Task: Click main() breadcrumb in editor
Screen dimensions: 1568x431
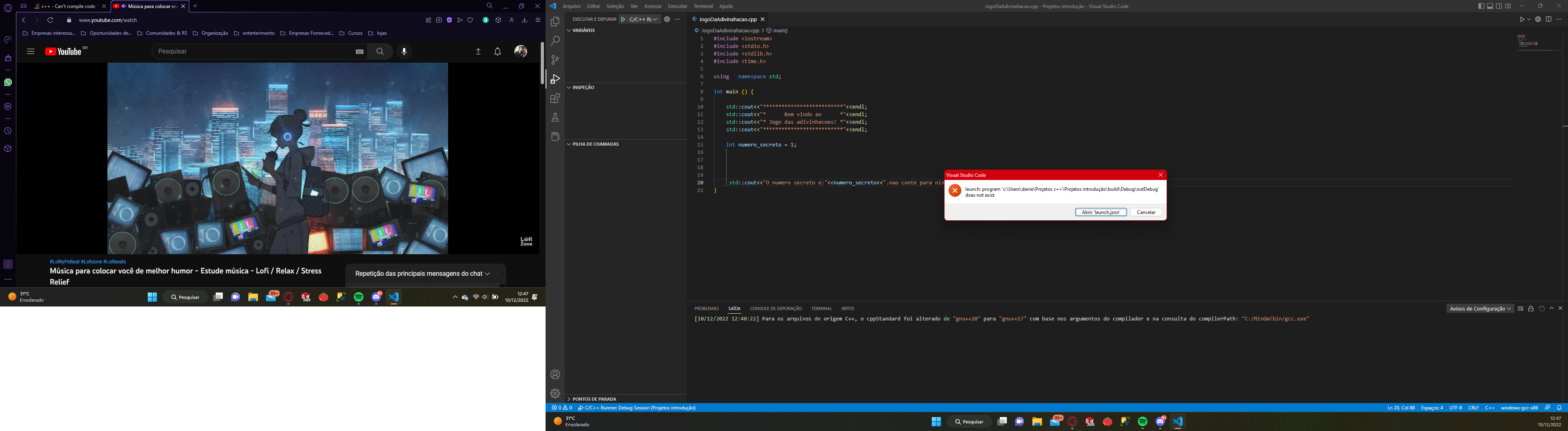Action: click(777, 30)
